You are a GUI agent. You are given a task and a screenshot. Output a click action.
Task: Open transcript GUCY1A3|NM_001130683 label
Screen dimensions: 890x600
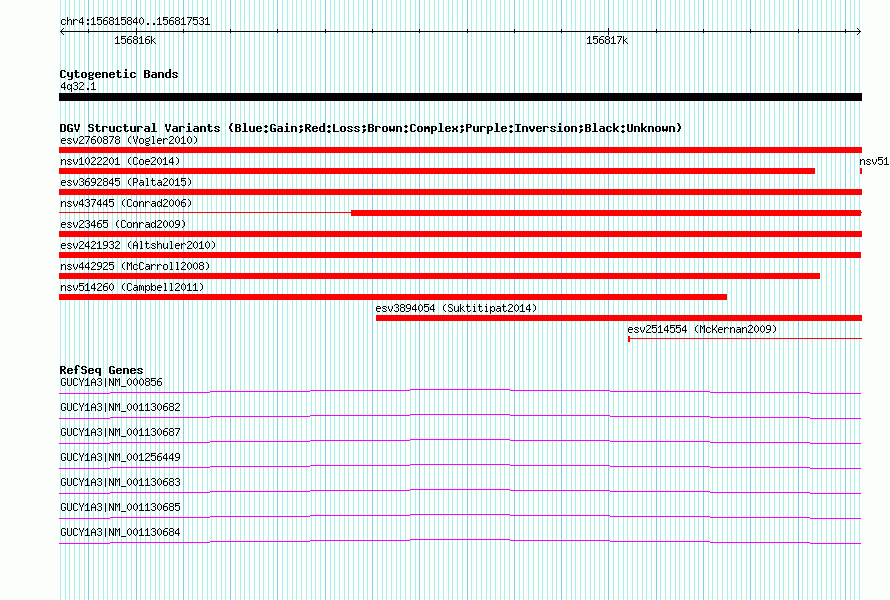click(120, 482)
